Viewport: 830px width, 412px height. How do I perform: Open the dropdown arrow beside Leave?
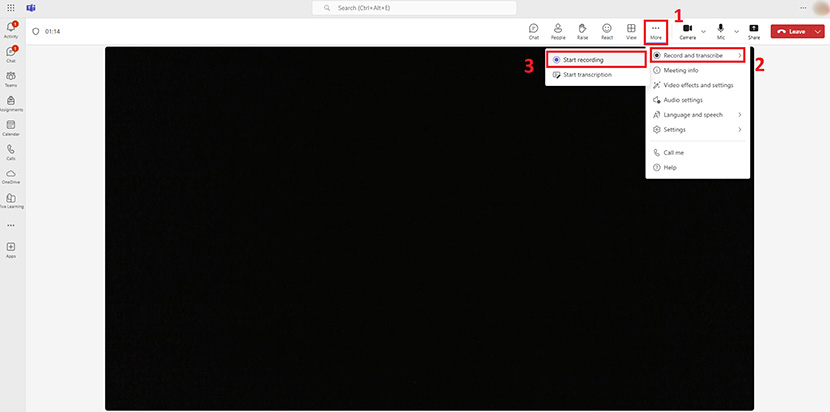(818, 31)
